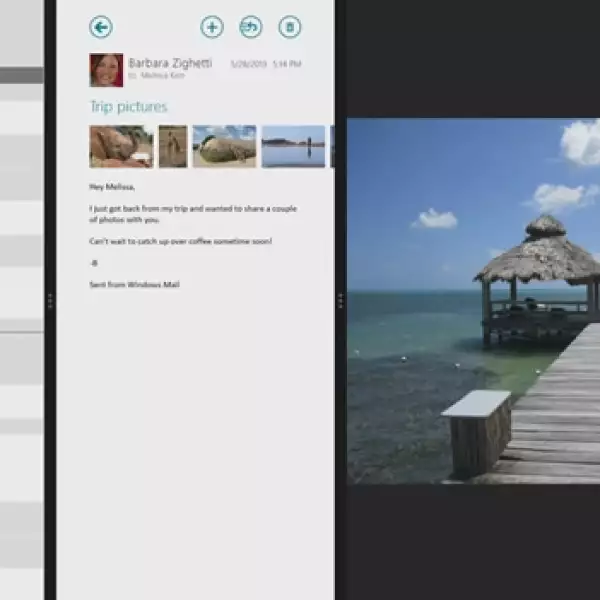Click the sender name Barbara Zighetti
The image size is (600, 600).
tap(170, 63)
